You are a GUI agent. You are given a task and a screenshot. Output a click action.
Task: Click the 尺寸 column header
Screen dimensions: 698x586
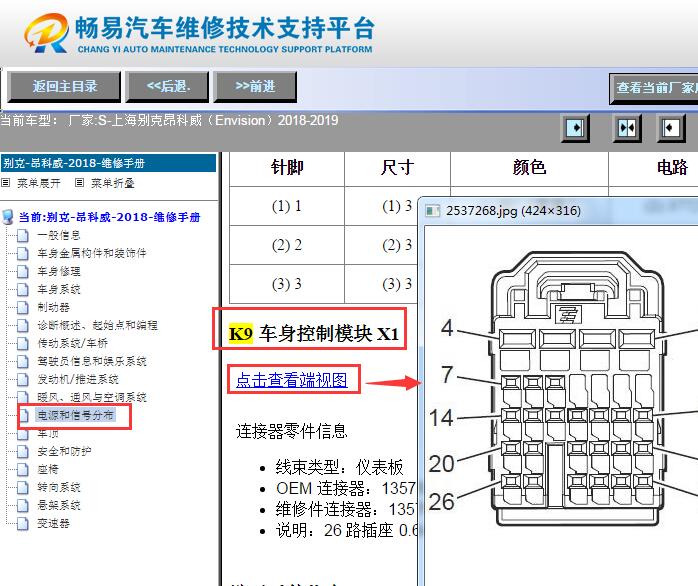coord(397,168)
